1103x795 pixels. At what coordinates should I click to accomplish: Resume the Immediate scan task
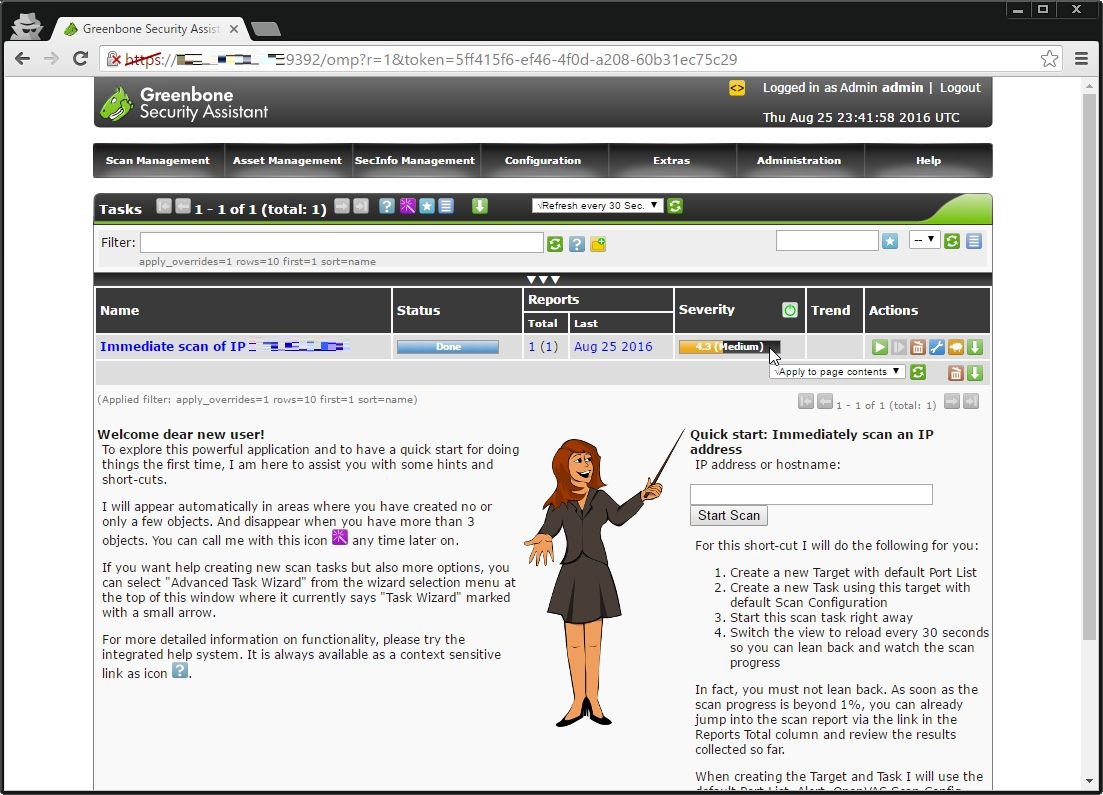point(898,347)
